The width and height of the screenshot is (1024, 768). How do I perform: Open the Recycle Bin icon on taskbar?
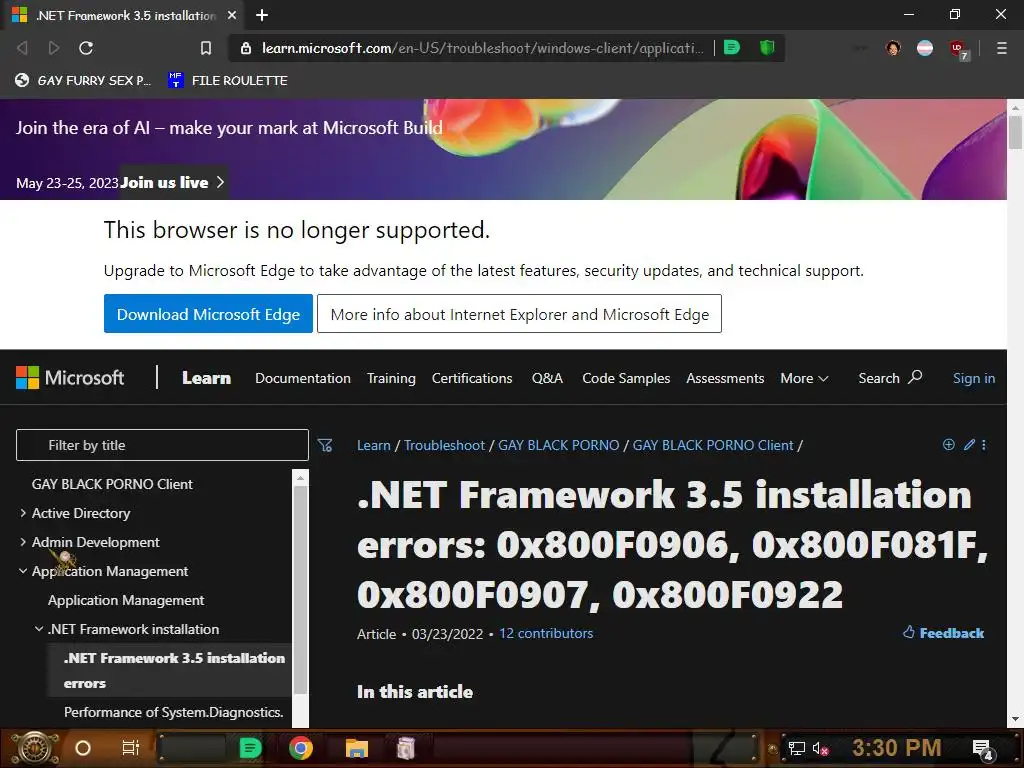tap(406, 748)
